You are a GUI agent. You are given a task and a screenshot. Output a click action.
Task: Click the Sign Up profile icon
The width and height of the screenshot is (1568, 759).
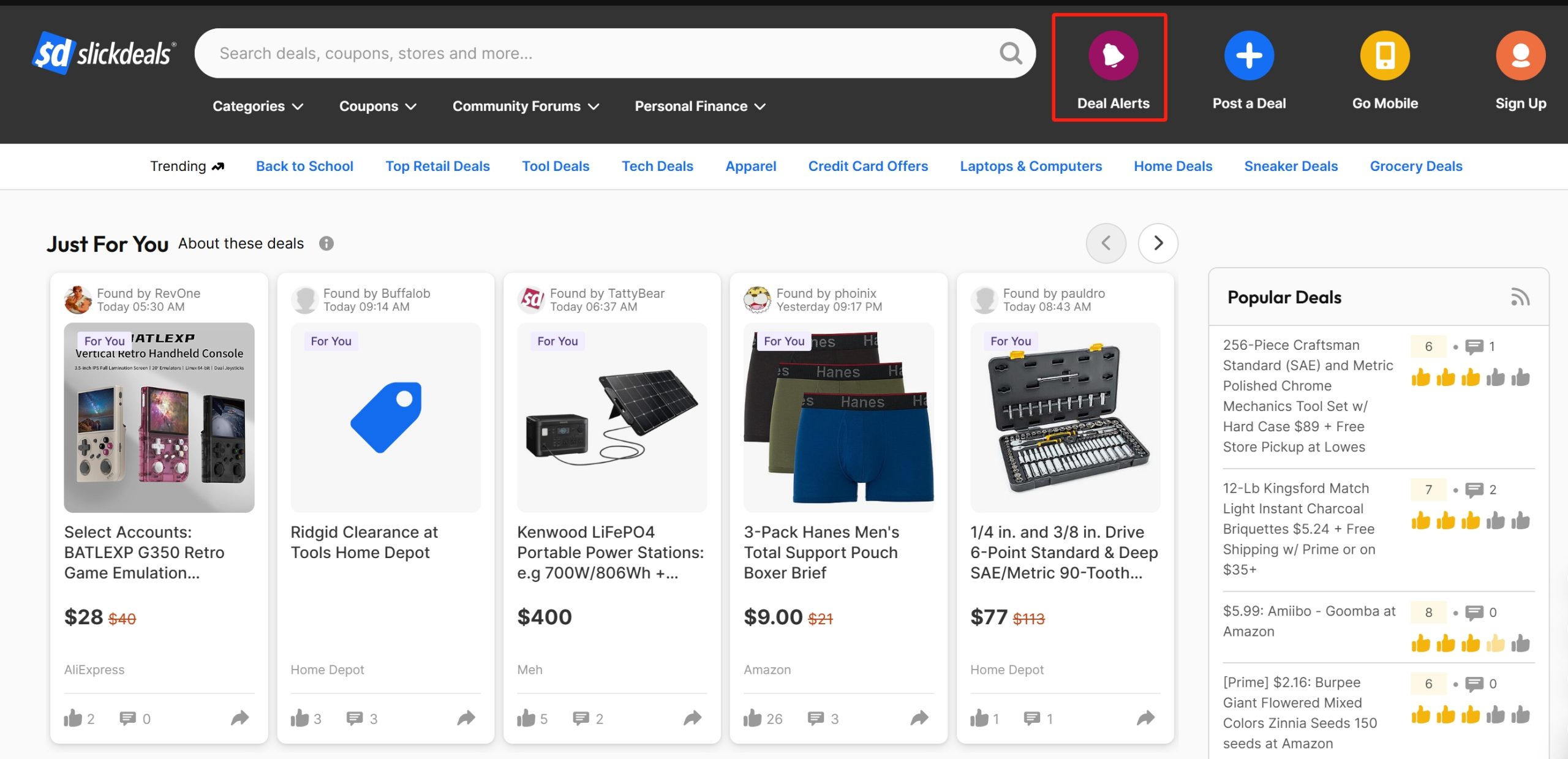[x=1520, y=55]
